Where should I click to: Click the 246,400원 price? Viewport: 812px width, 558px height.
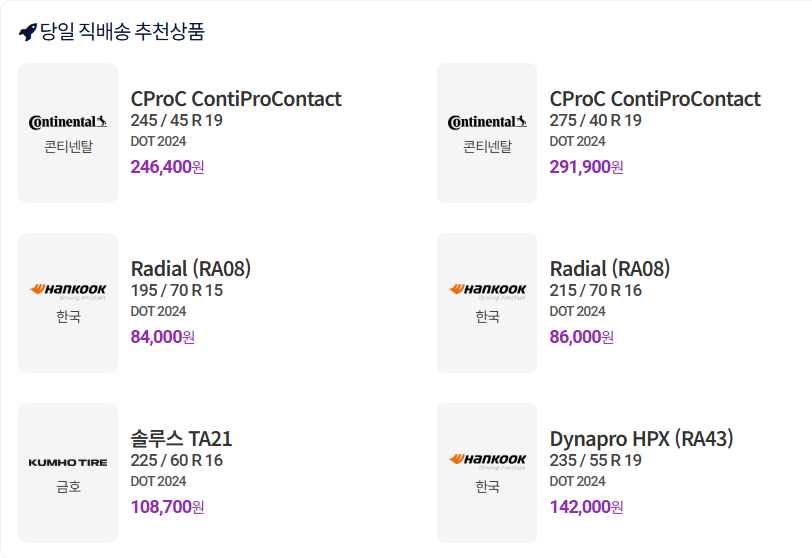167,167
